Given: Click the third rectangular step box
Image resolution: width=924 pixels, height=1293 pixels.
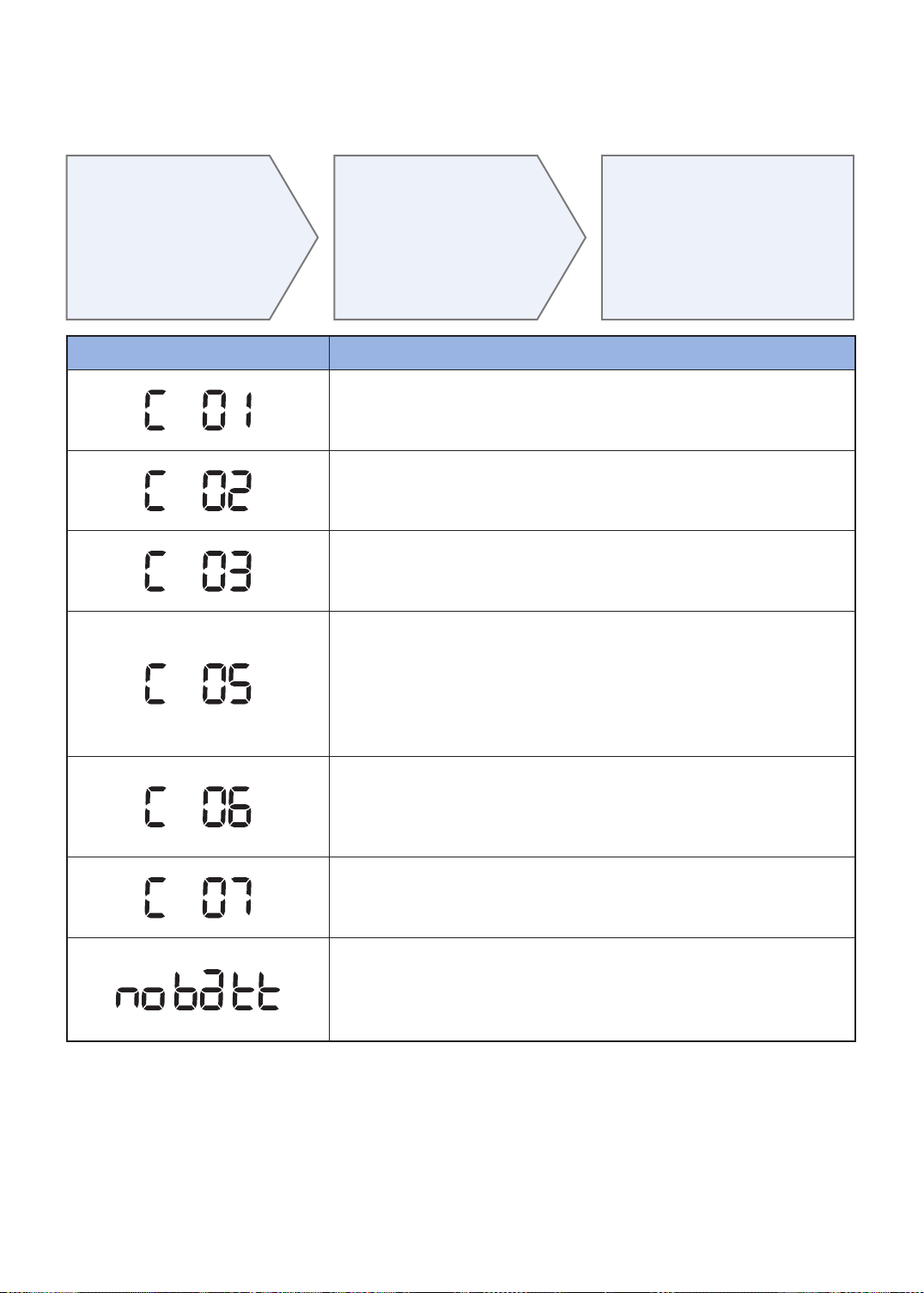Looking at the screenshot, I should (727, 238).
